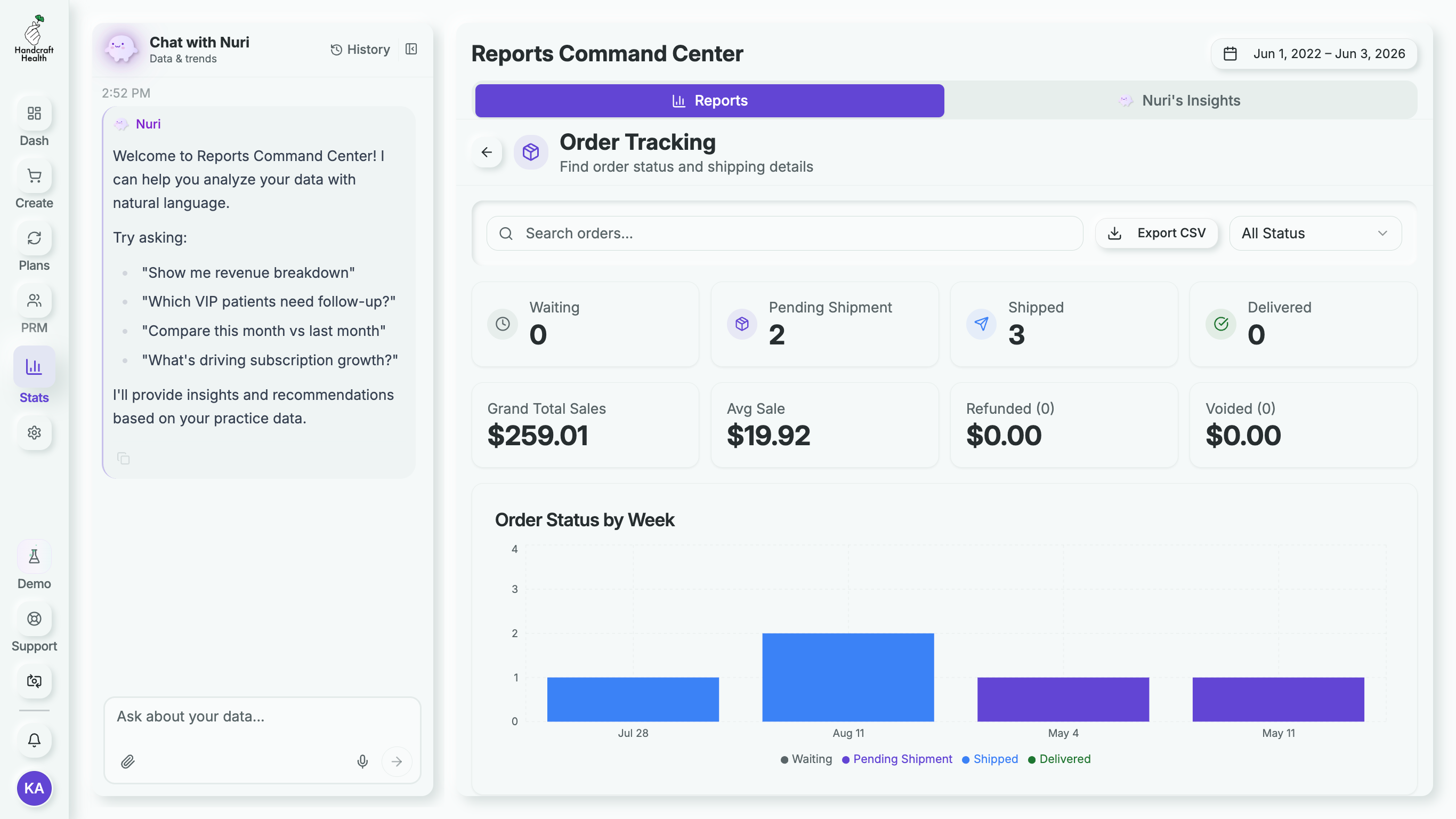The height and width of the screenshot is (819, 1456).
Task: Open the settings gear in sidebar
Action: tap(34, 432)
